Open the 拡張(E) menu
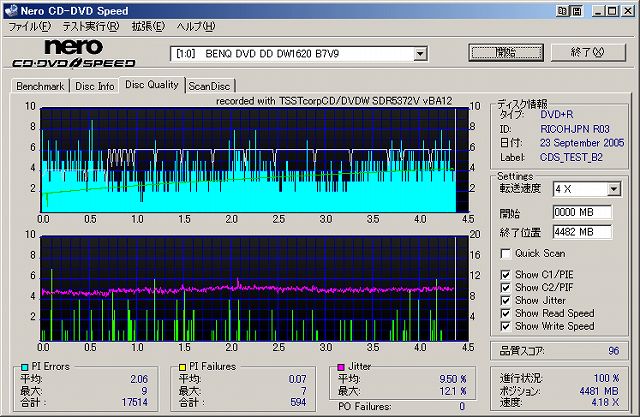This screenshot has height=417, width=640. tap(148, 27)
